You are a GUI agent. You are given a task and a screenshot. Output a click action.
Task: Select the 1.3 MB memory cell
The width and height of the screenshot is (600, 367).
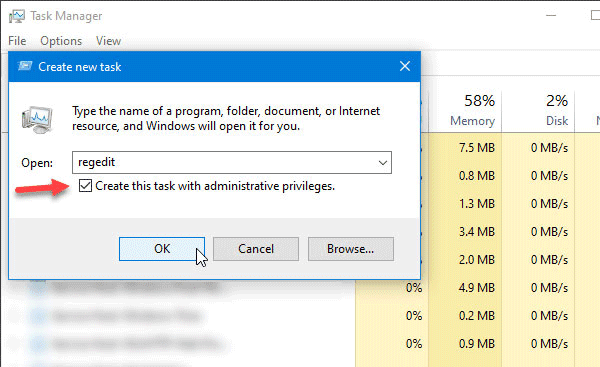coord(465,203)
